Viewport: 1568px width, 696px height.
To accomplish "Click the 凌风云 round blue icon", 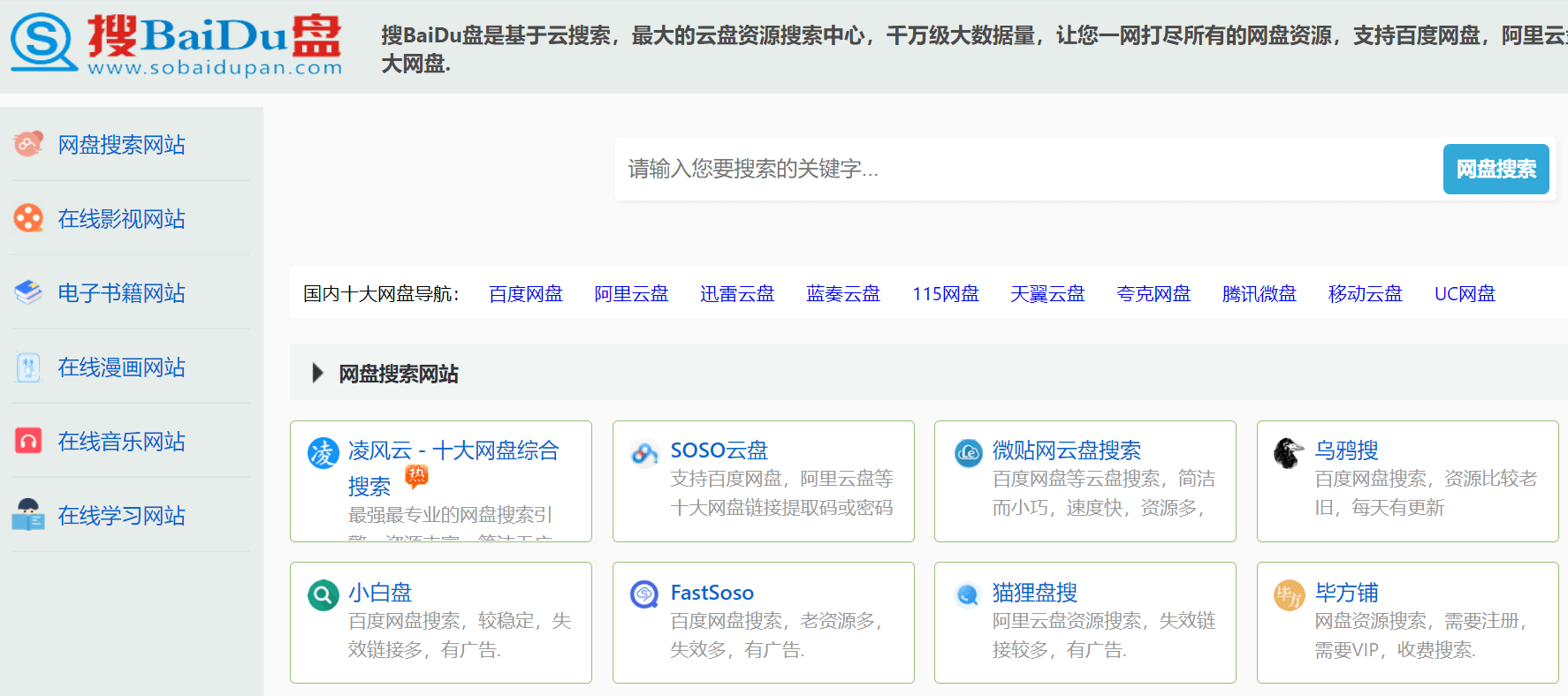I will tap(323, 453).
